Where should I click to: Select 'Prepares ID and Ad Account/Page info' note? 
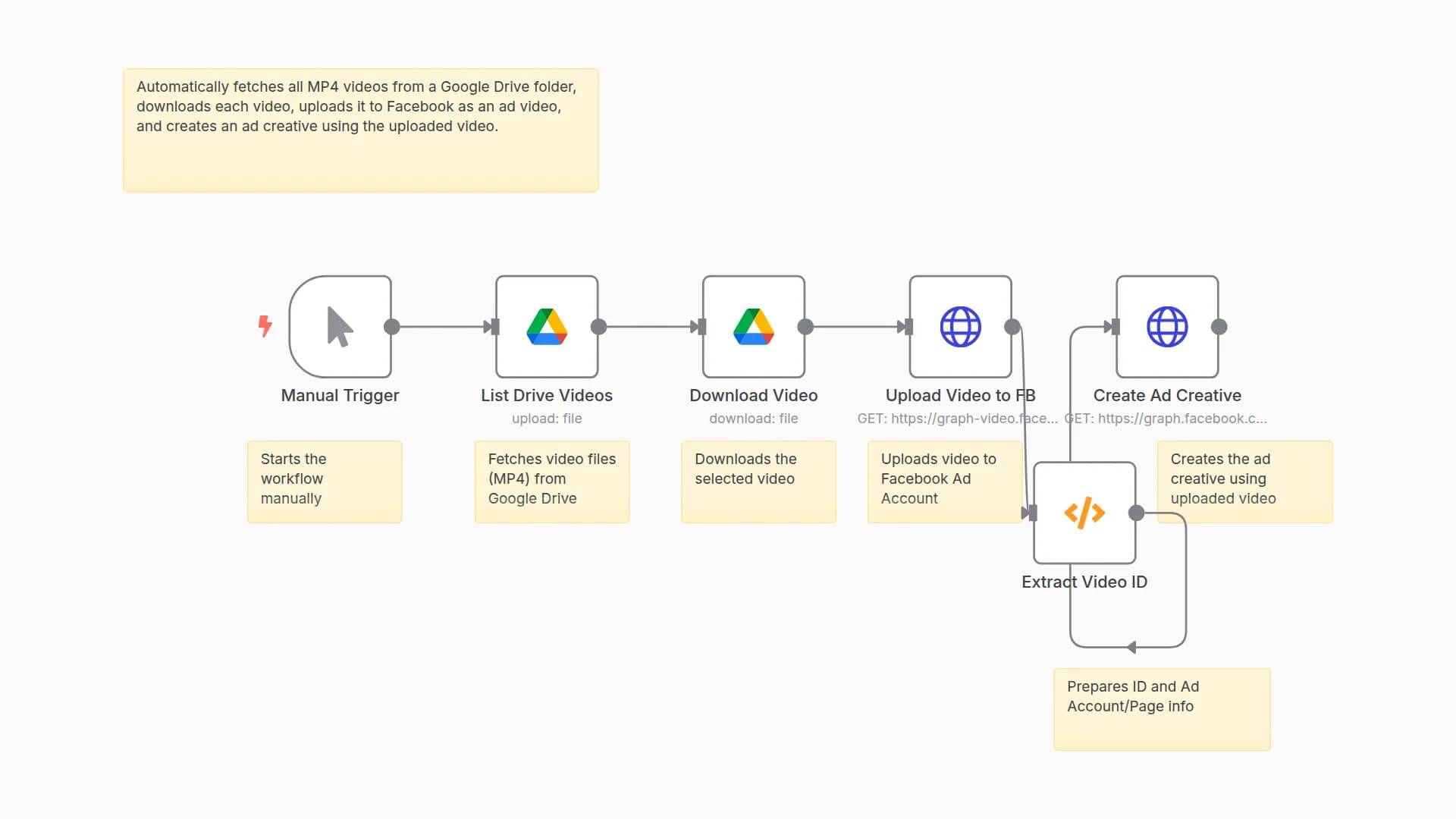click(1162, 709)
